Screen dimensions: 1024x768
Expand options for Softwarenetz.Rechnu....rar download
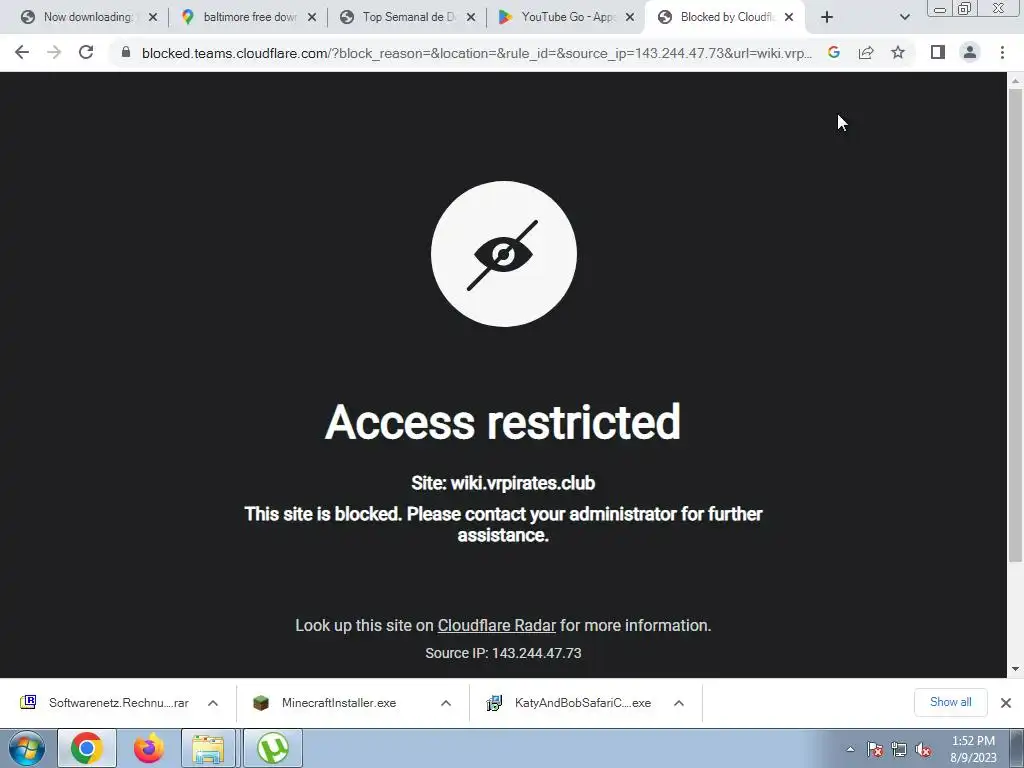click(x=213, y=703)
